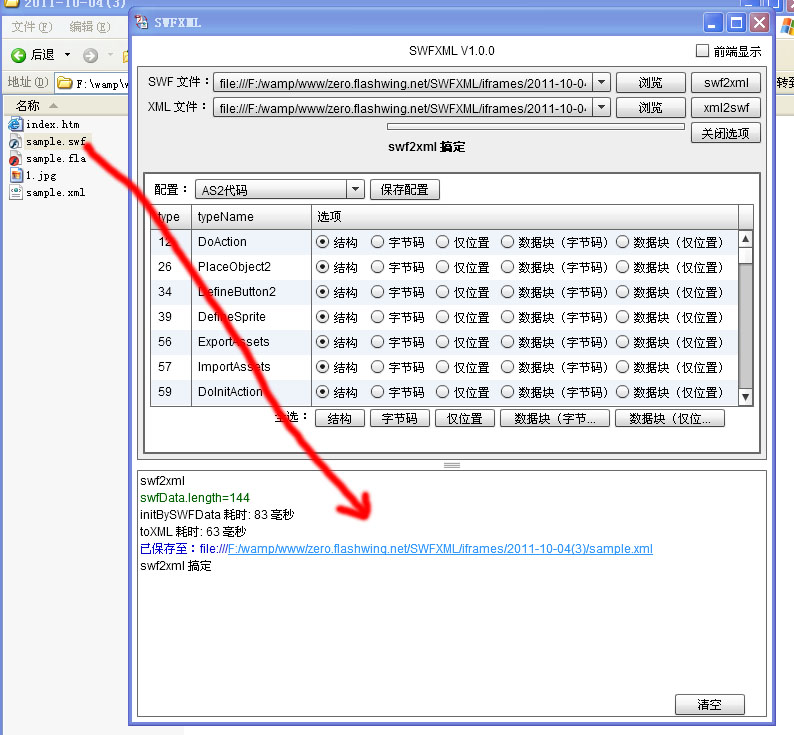Screen dimensions: 794x735
Task: Click the swfData.length=144 log line
Action: 195,497
